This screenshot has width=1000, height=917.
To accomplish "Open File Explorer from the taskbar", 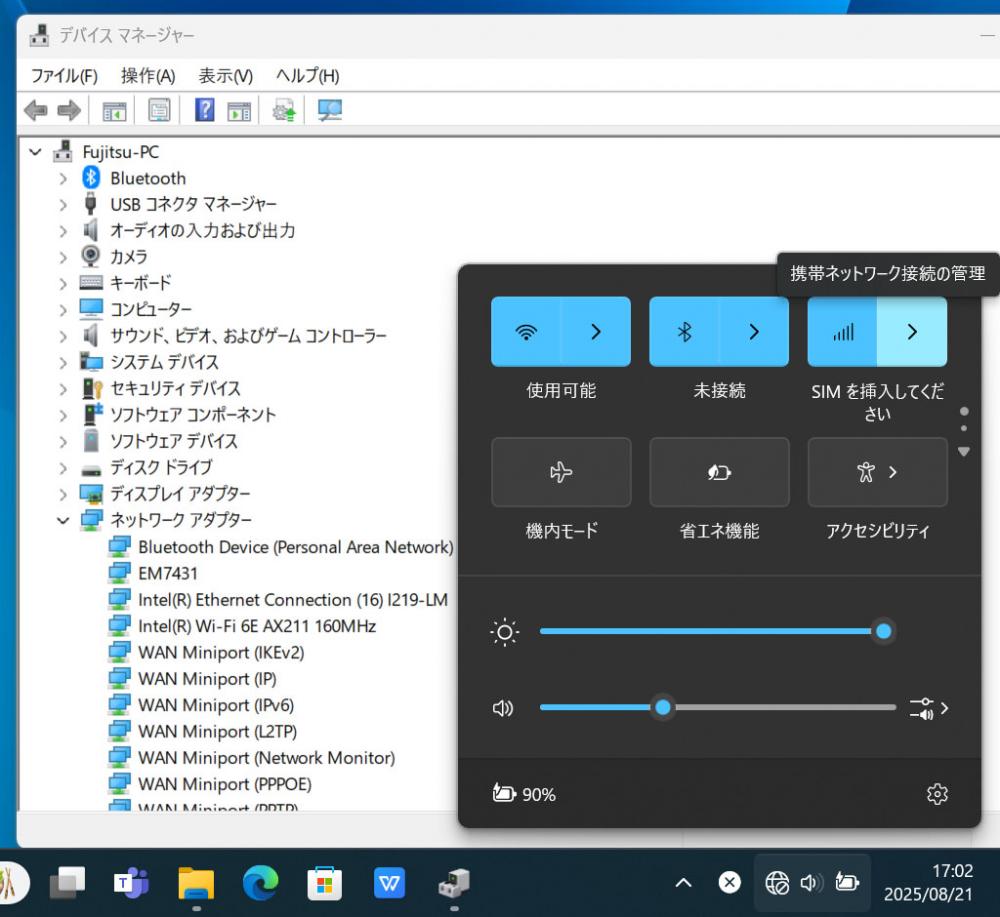I will [196, 883].
